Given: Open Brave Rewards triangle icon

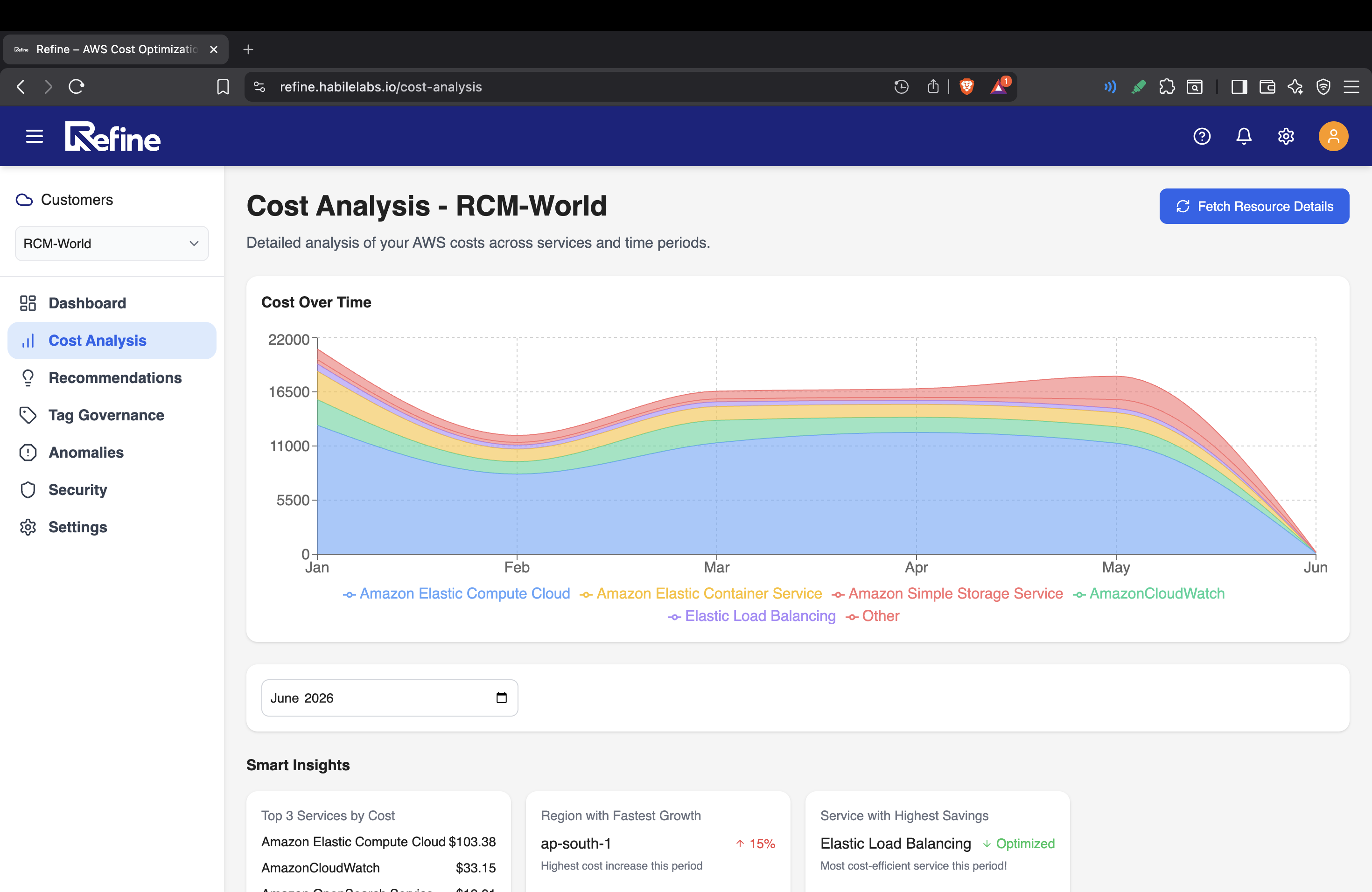Looking at the screenshot, I should click(999, 87).
